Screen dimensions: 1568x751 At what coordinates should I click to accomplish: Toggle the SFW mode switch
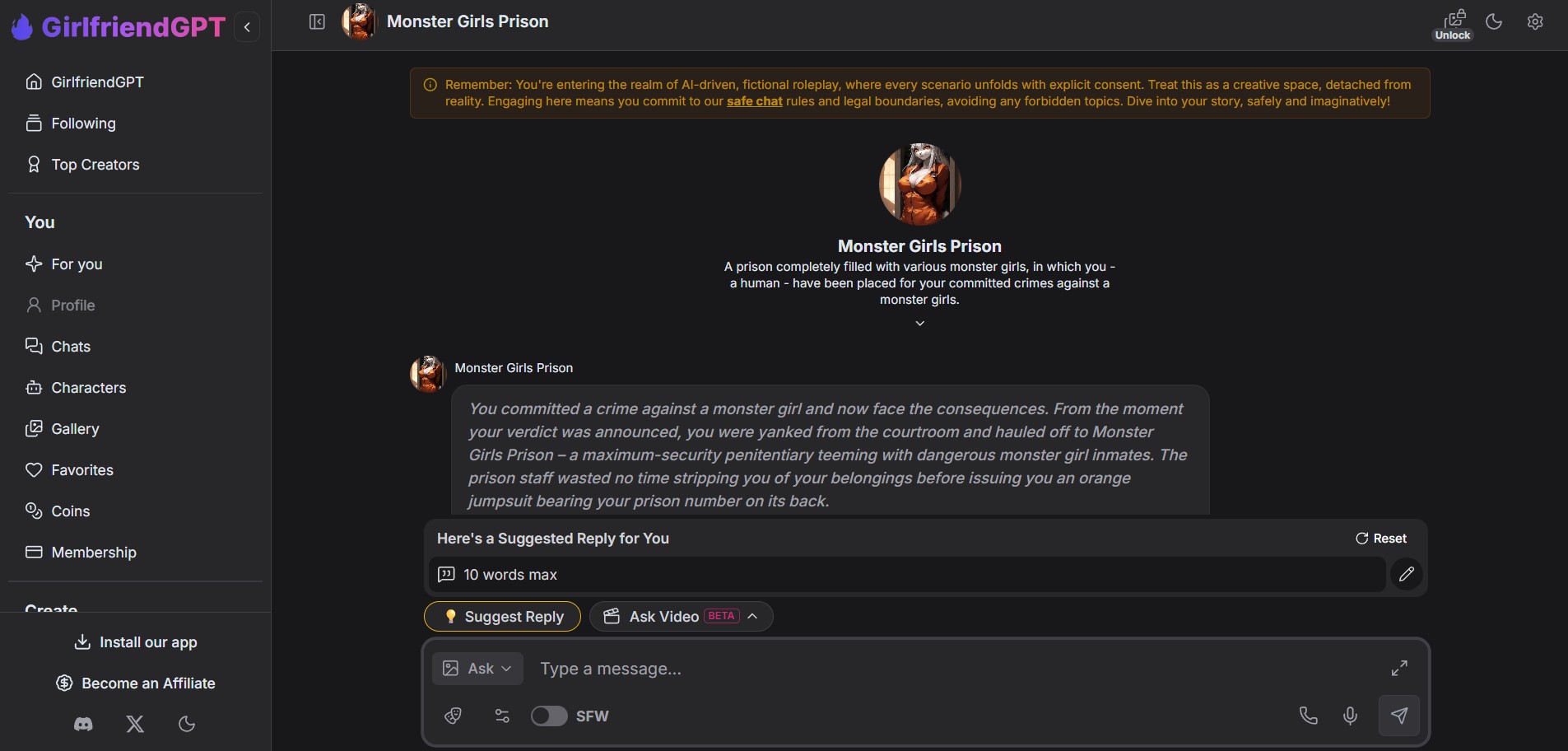coord(549,716)
